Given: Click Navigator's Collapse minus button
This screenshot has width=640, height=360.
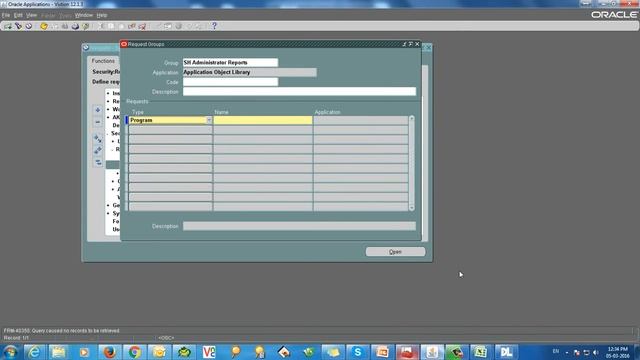Looking at the screenshot, I should click(x=98, y=122).
